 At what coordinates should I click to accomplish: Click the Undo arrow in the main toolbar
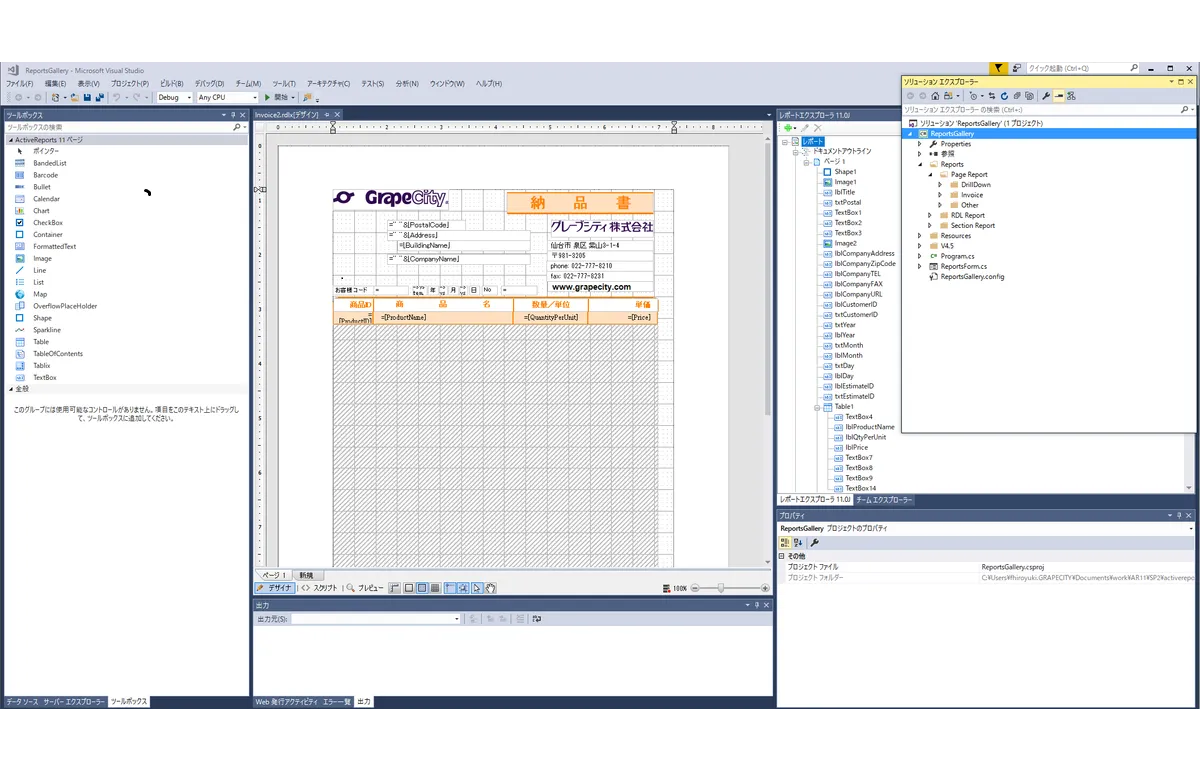tap(116, 97)
